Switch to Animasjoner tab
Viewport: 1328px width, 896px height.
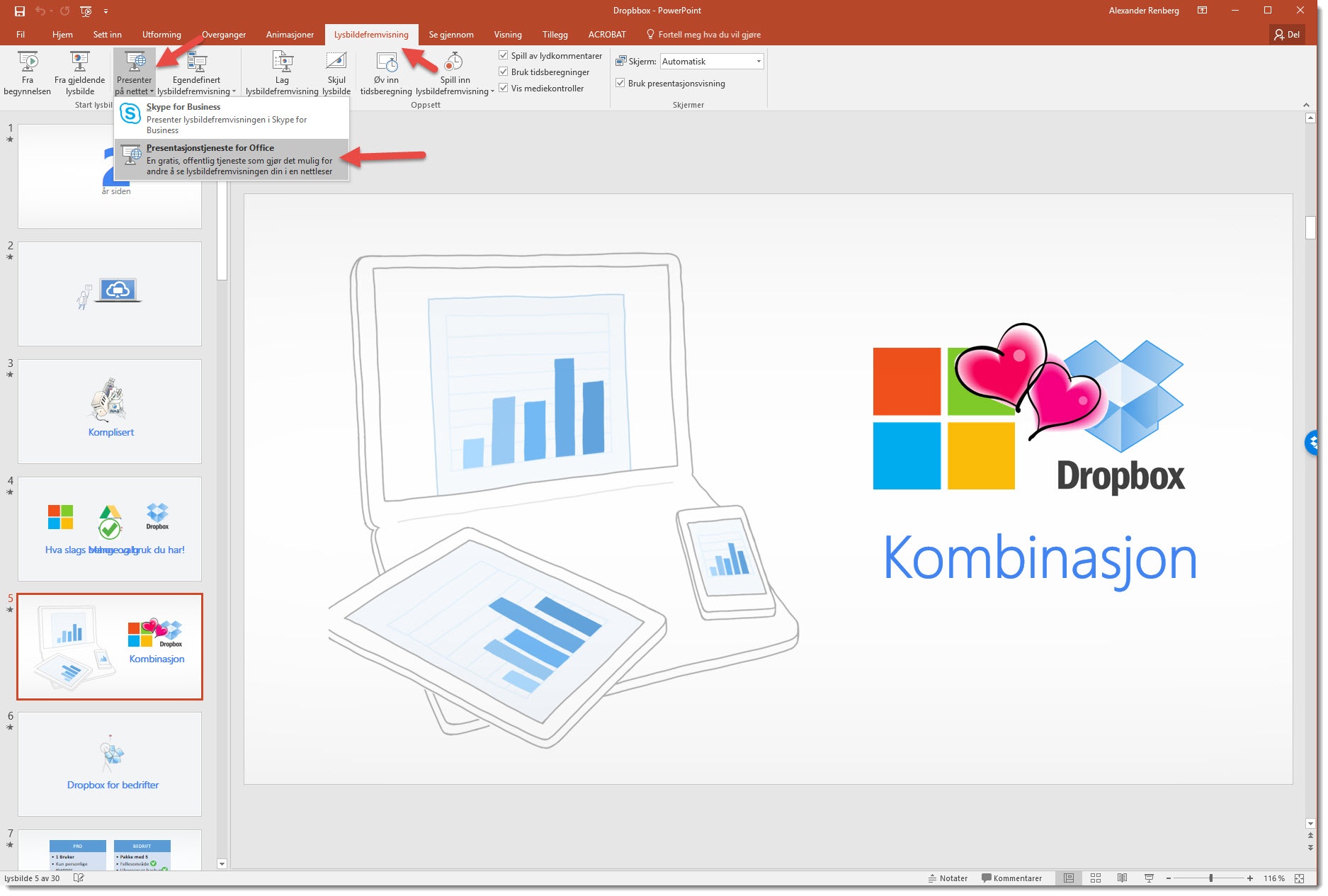290,34
